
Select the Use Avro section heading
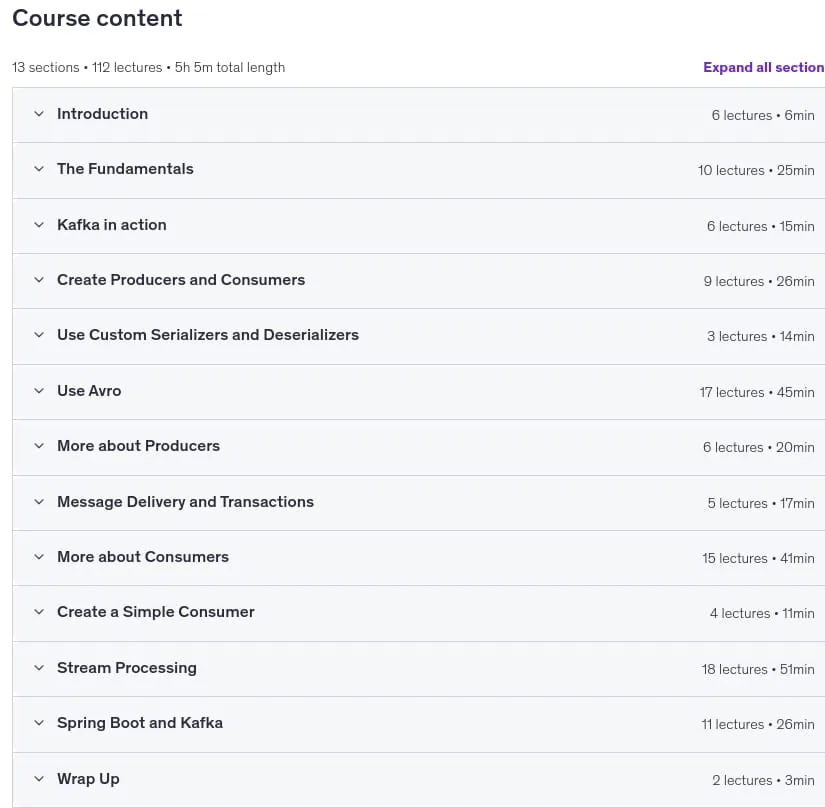pos(89,390)
